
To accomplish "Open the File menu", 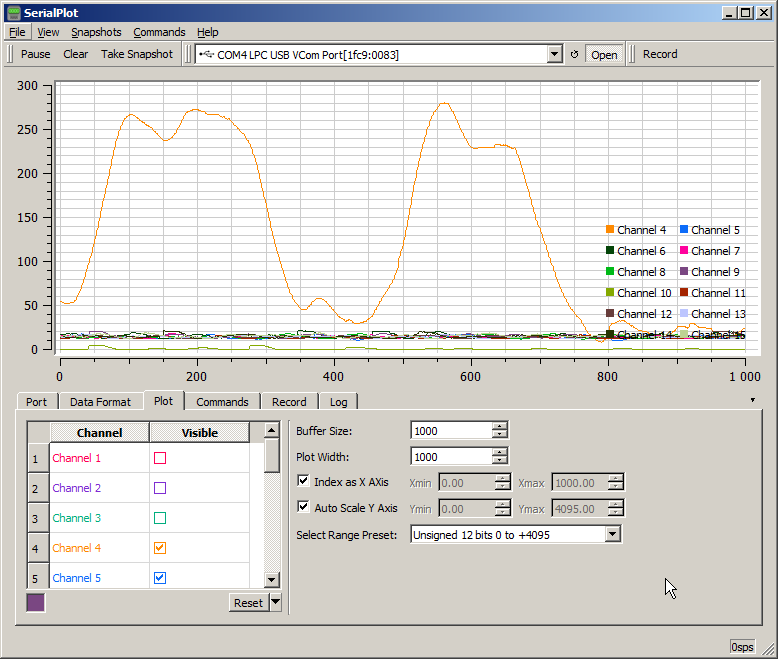I will pyautogui.click(x=17, y=32).
